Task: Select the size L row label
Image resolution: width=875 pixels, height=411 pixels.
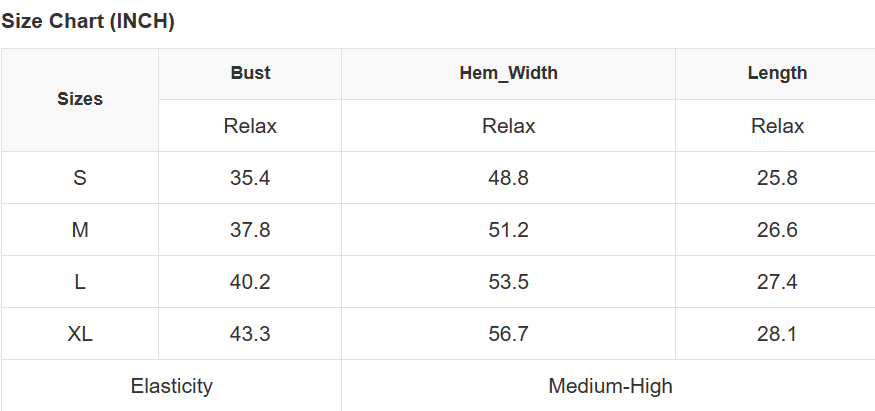Action: [x=80, y=282]
